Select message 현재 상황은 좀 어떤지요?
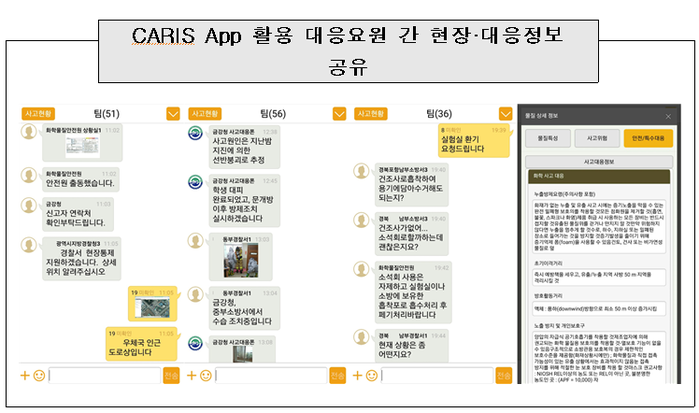Screen dimensions: 699x413 [x=411, y=345]
